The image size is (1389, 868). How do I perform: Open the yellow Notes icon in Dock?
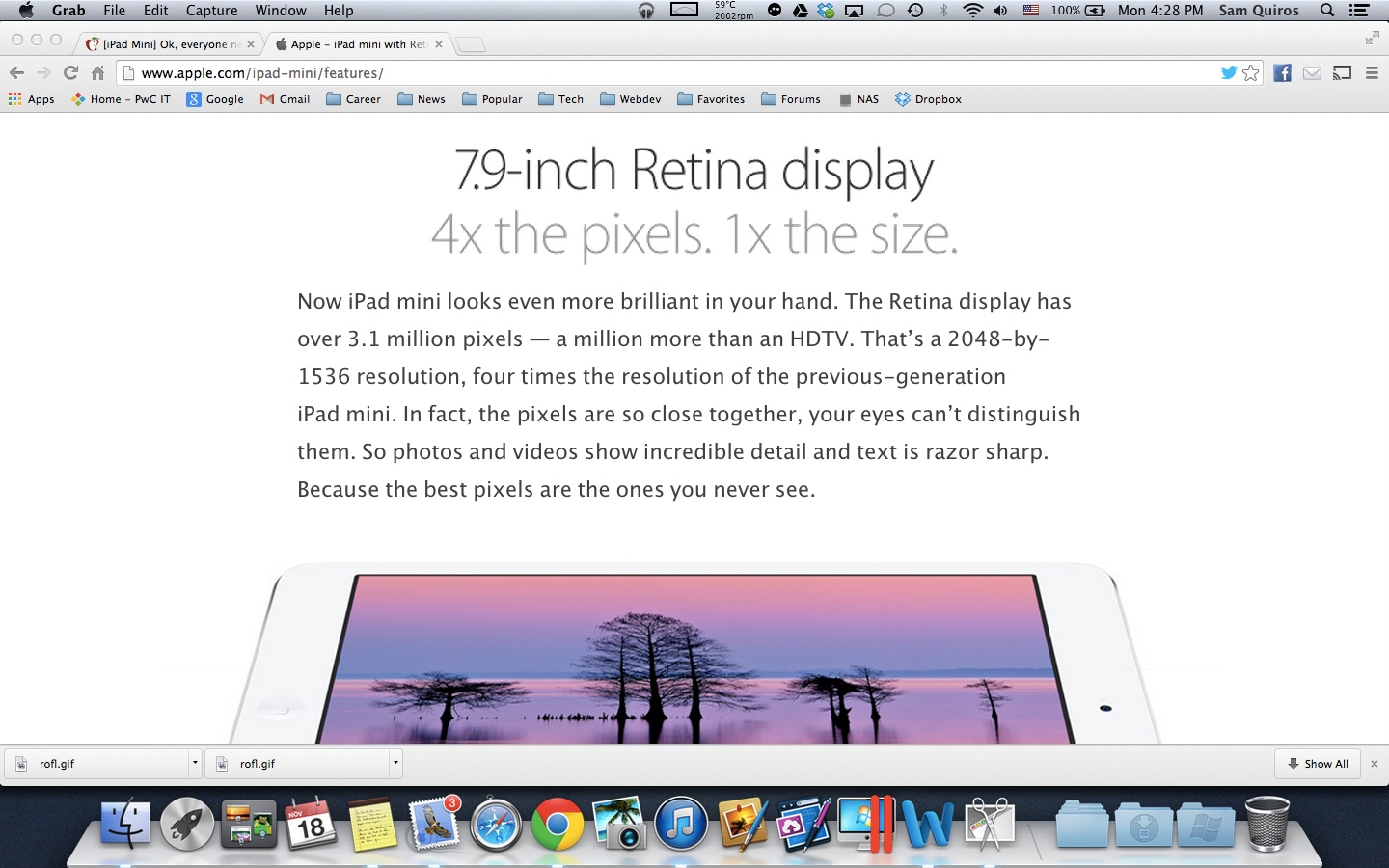click(x=372, y=825)
